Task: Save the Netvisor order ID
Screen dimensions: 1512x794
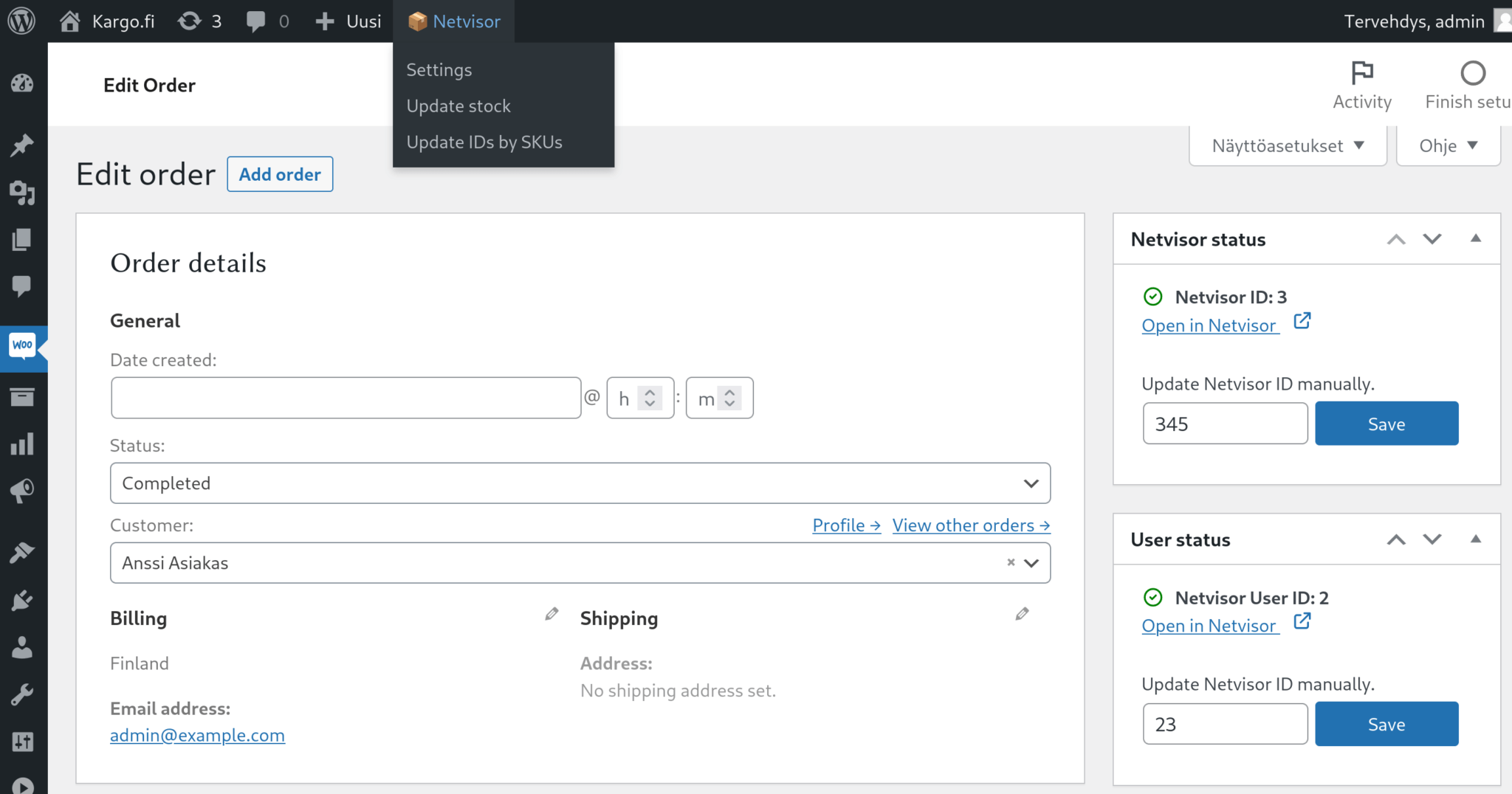Action: click(x=1386, y=424)
